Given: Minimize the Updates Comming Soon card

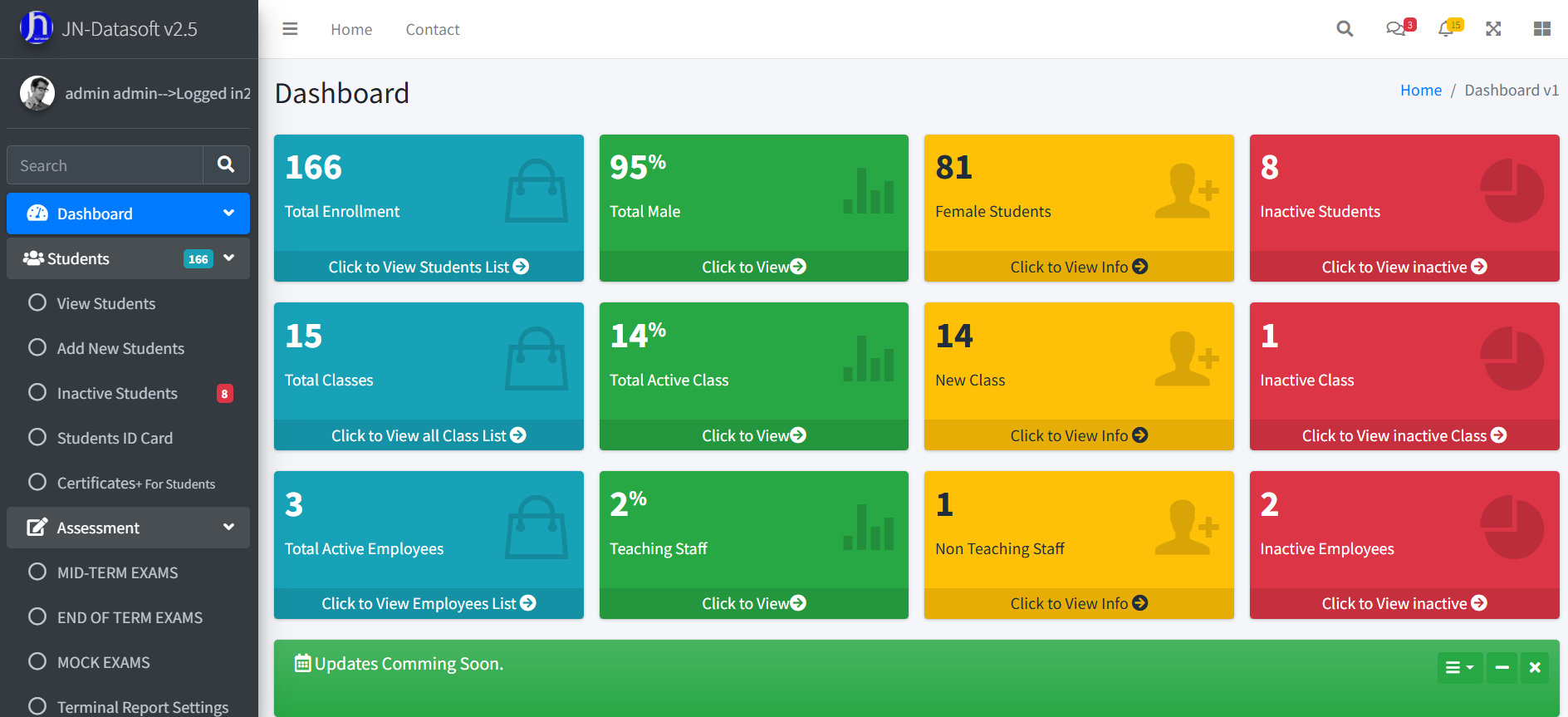Looking at the screenshot, I should [1502, 667].
